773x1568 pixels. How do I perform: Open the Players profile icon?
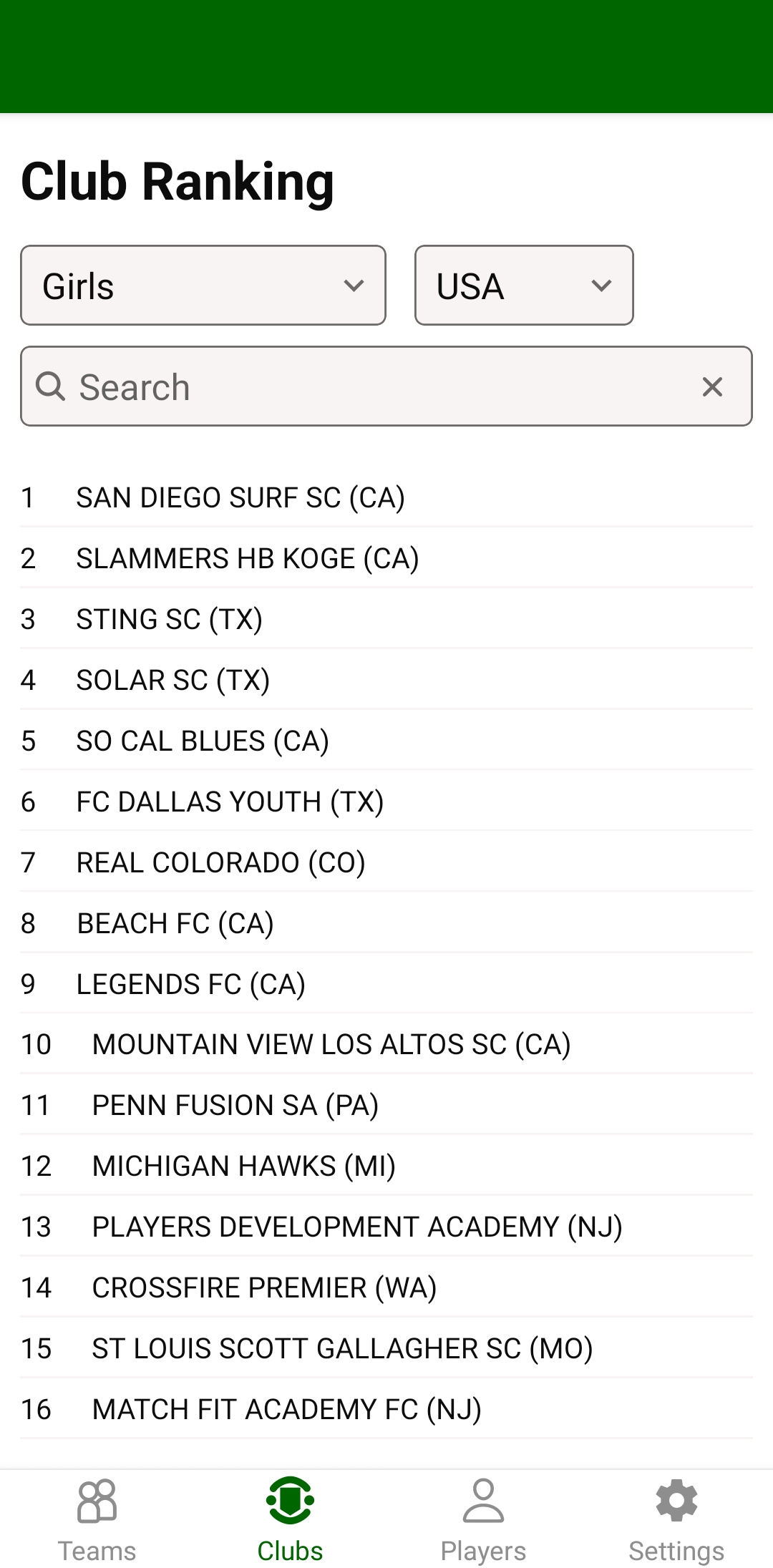coord(483,1501)
